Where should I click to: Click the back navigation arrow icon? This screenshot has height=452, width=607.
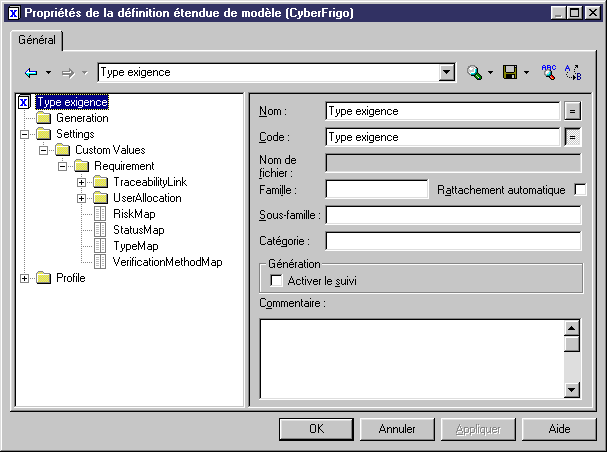coord(31,73)
